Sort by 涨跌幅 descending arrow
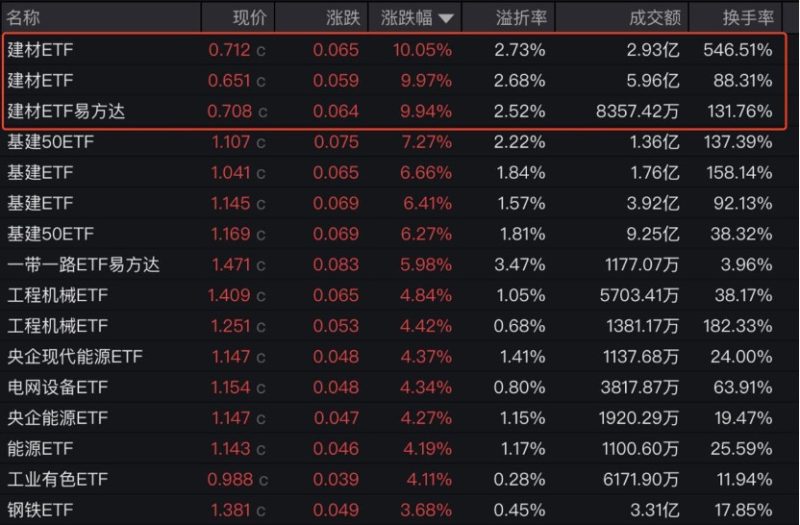The height and width of the screenshot is (525, 800). pyautogui.click(x=445, y=19)
